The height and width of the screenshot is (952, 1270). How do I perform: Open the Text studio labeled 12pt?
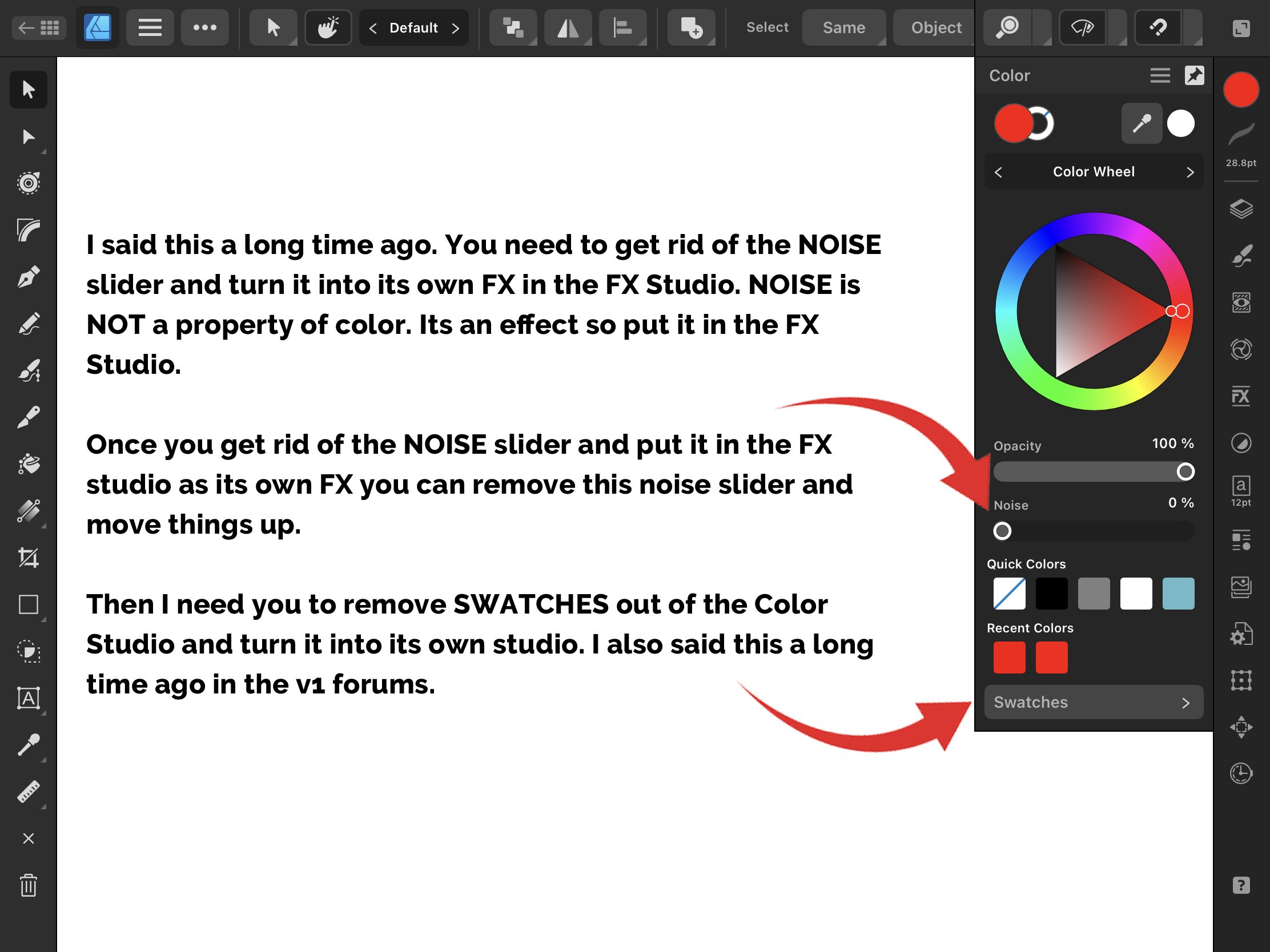(x=1241, y=491)
